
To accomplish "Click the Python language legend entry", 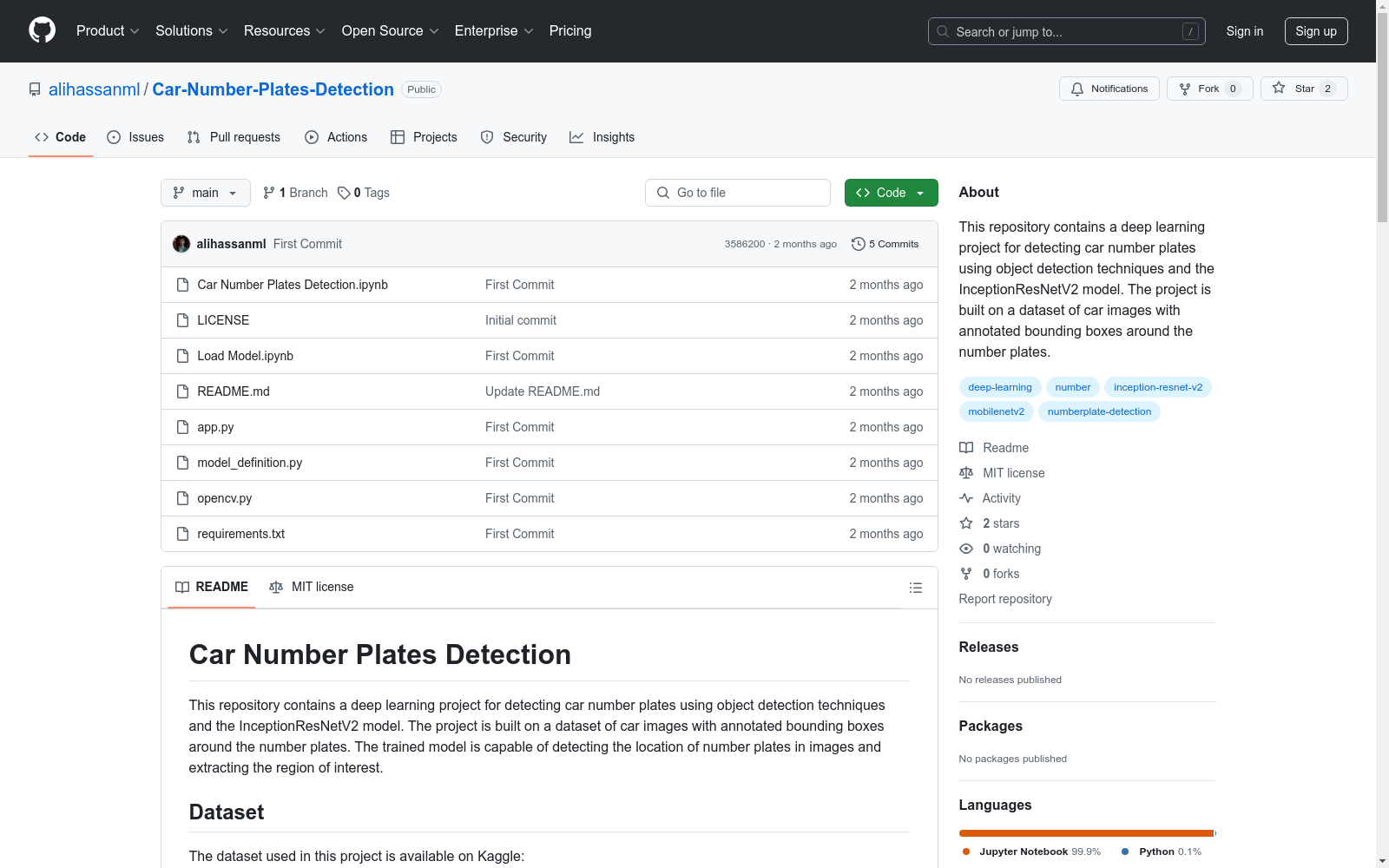I will click(1162, 852).
